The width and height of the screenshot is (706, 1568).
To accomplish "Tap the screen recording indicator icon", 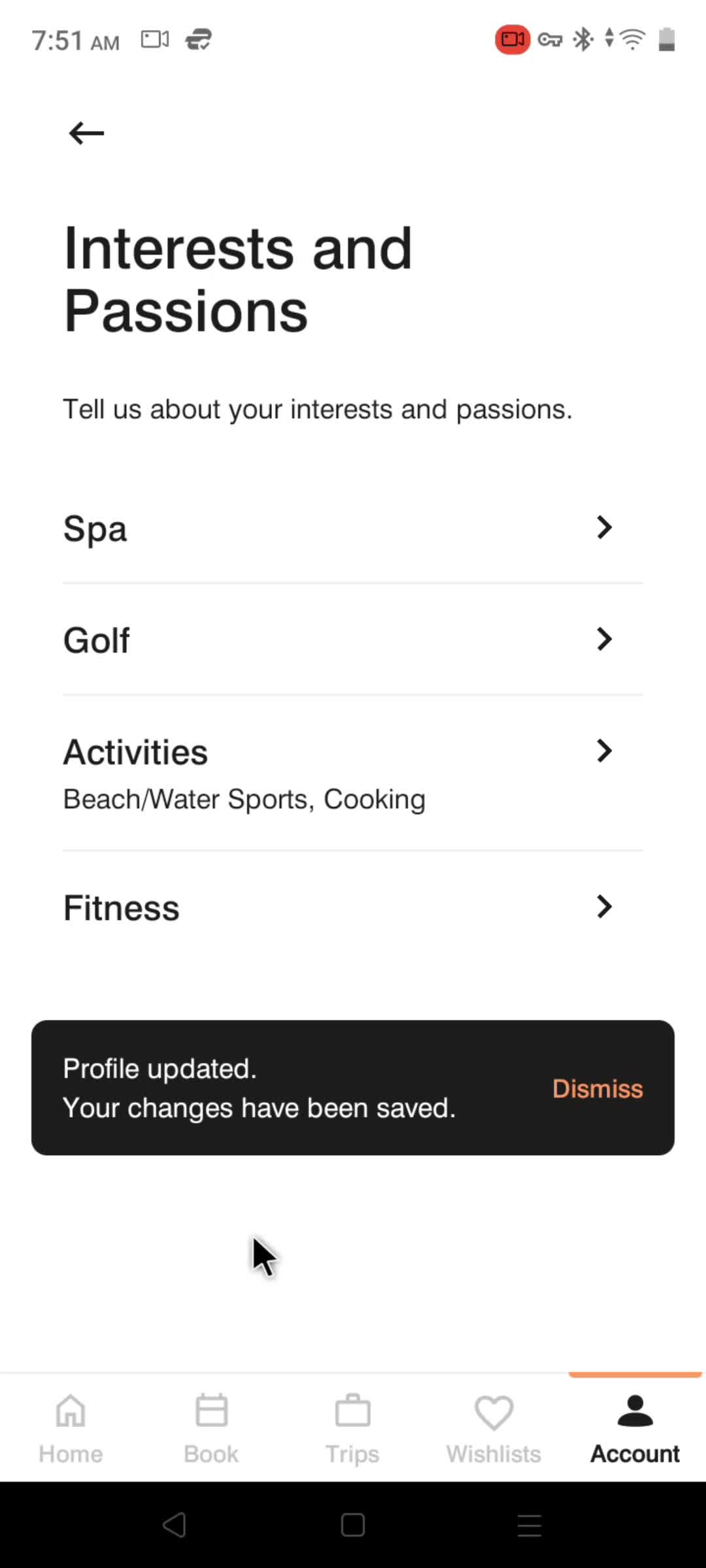I will (x=513, y=40).
